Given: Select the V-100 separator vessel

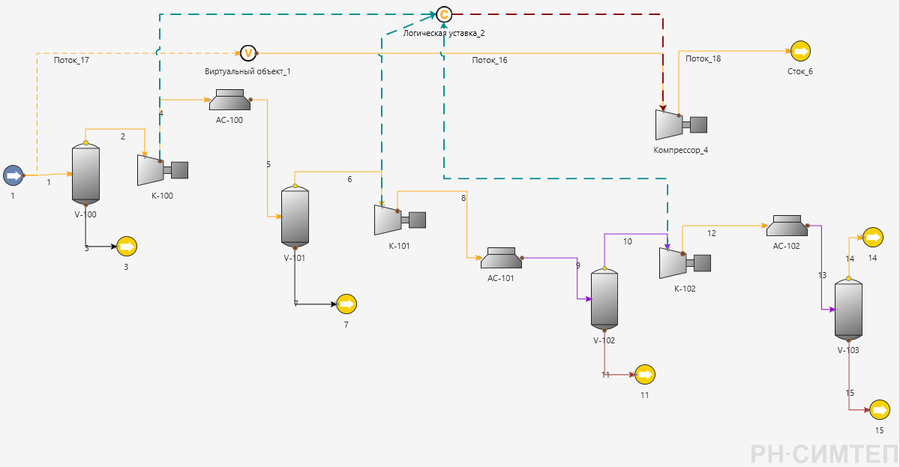Looking at the screenshot, I should point(86,174).
